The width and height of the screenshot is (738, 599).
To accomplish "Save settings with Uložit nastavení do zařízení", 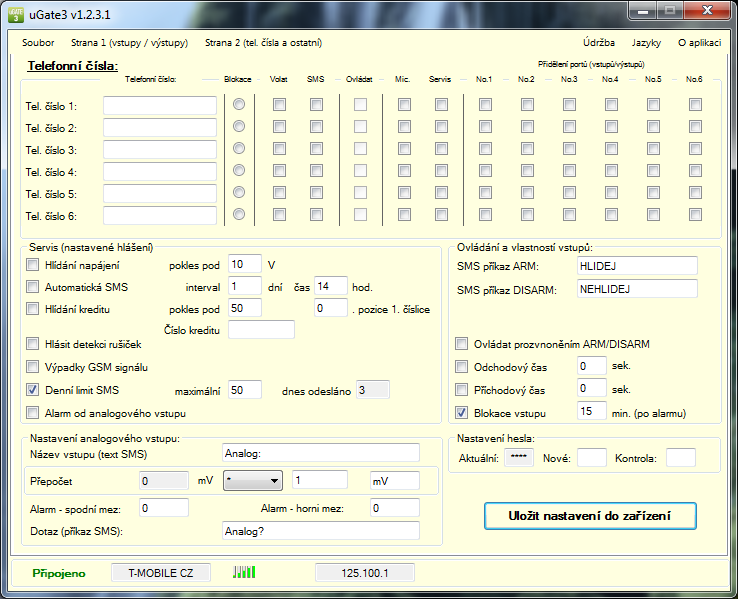I will (590, 516).
